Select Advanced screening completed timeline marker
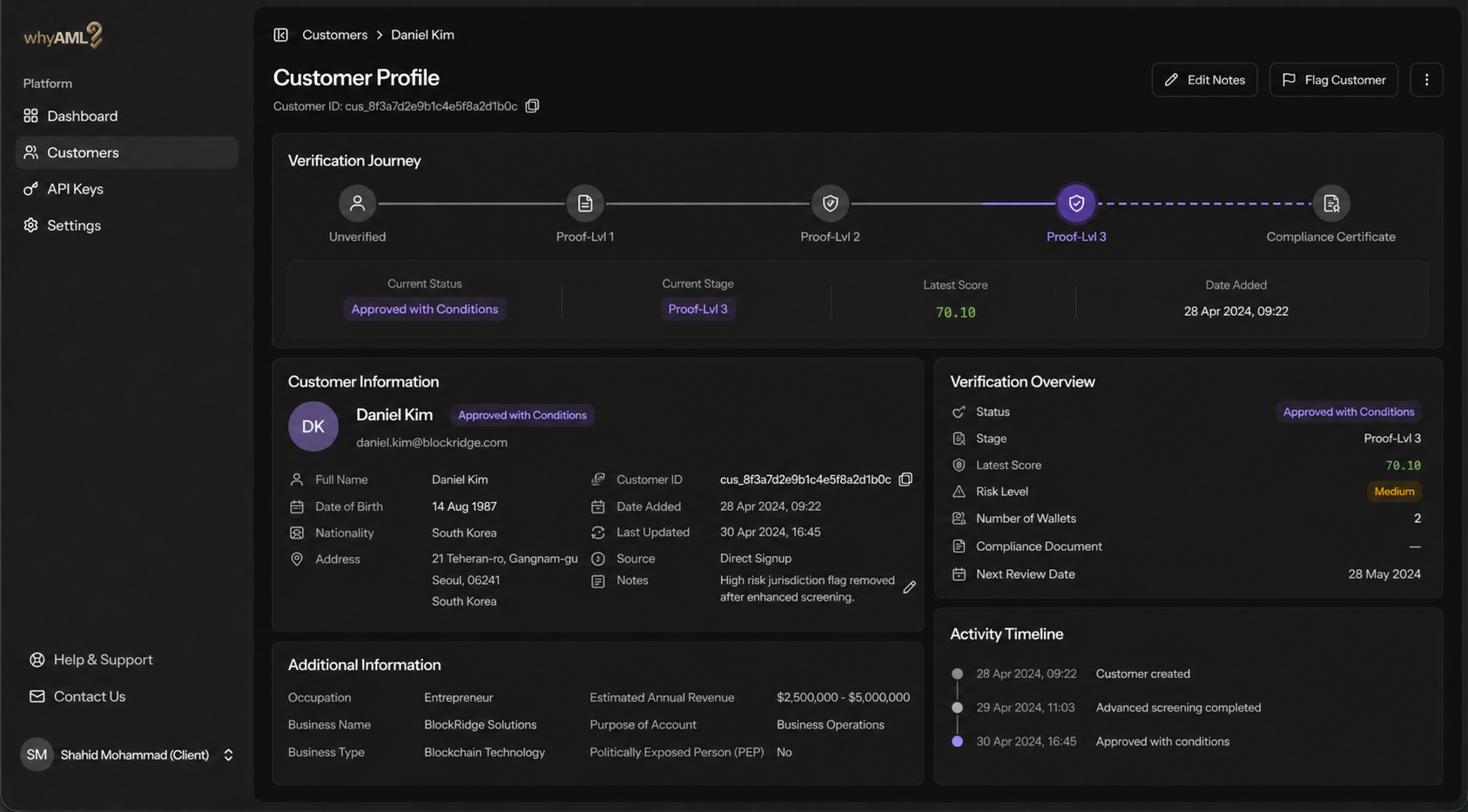 coord(957,708)
